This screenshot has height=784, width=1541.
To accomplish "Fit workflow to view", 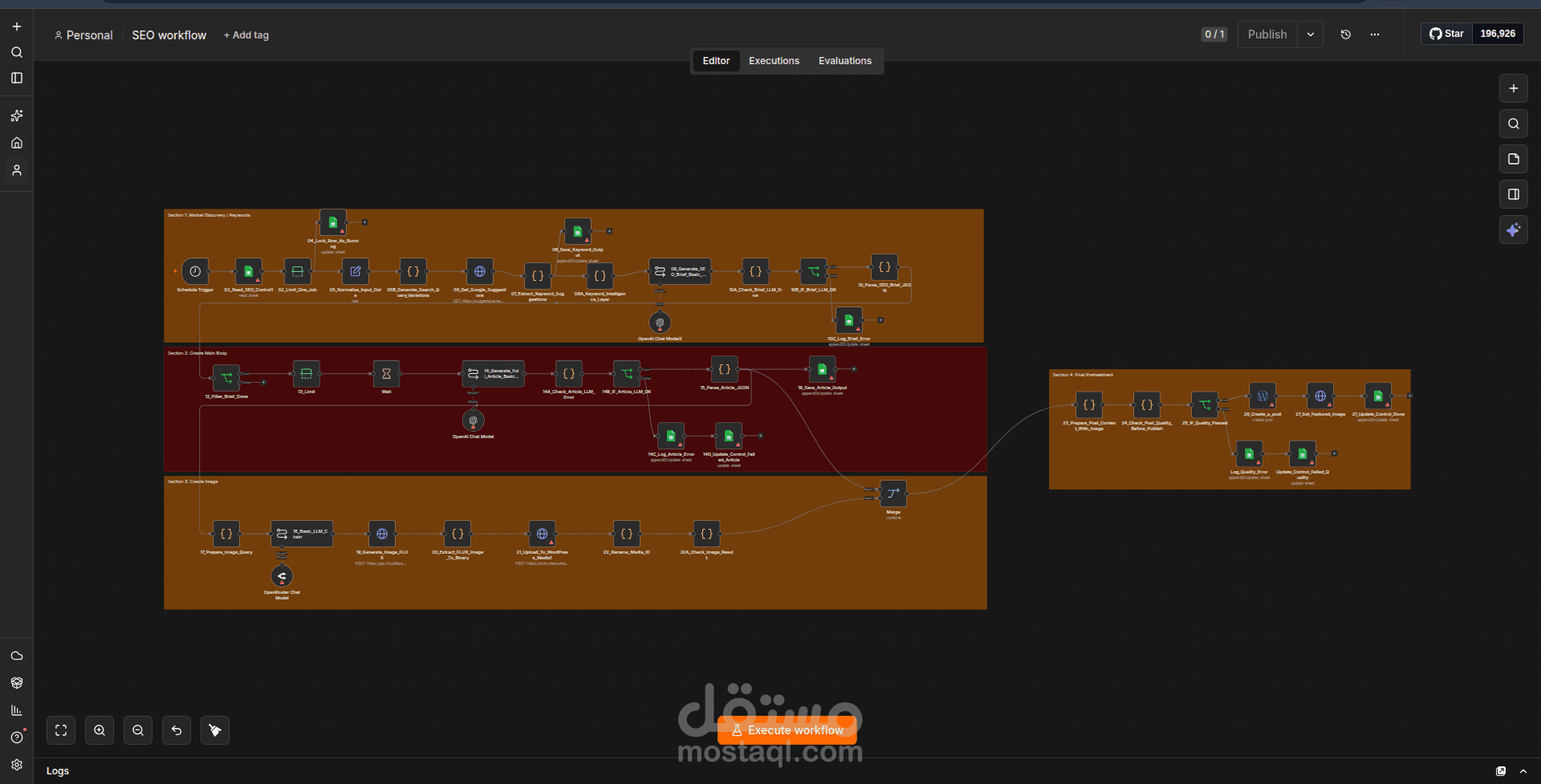I will 61,730.
